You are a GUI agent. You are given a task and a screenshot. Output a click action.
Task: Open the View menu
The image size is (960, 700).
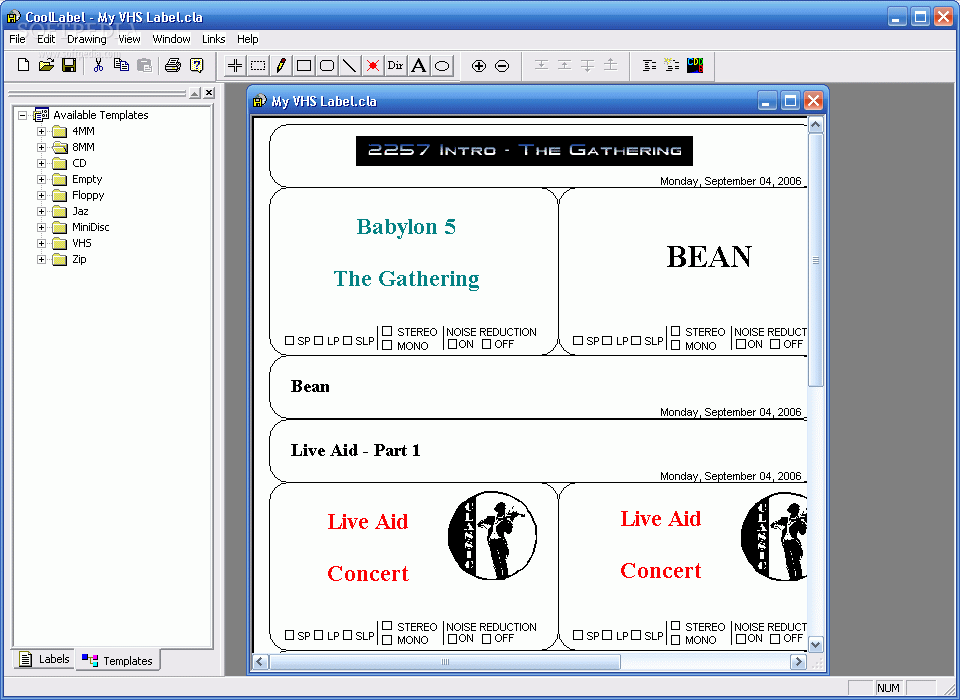pos(129,39)
